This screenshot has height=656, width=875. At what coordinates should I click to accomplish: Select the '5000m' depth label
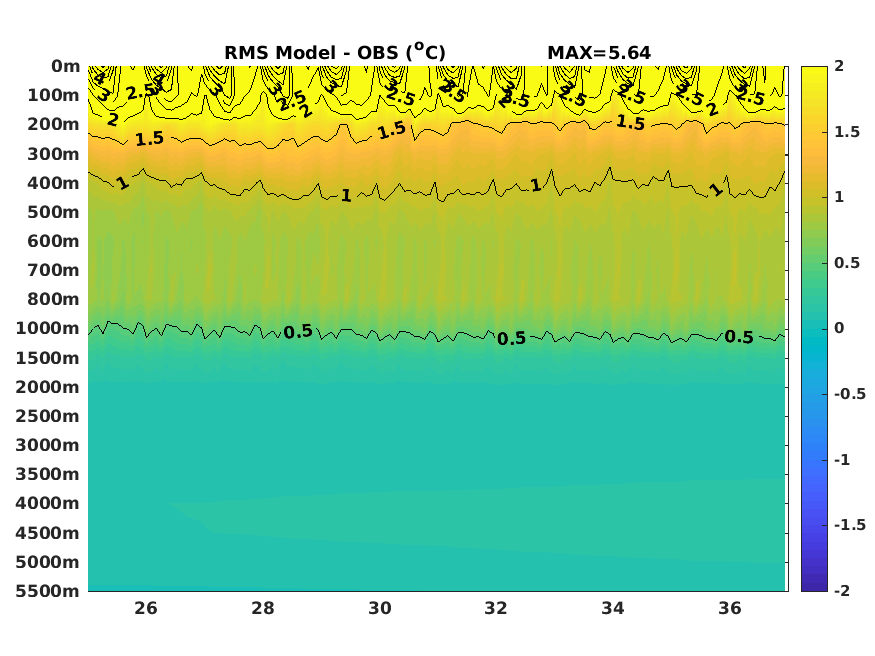(48, 562)
